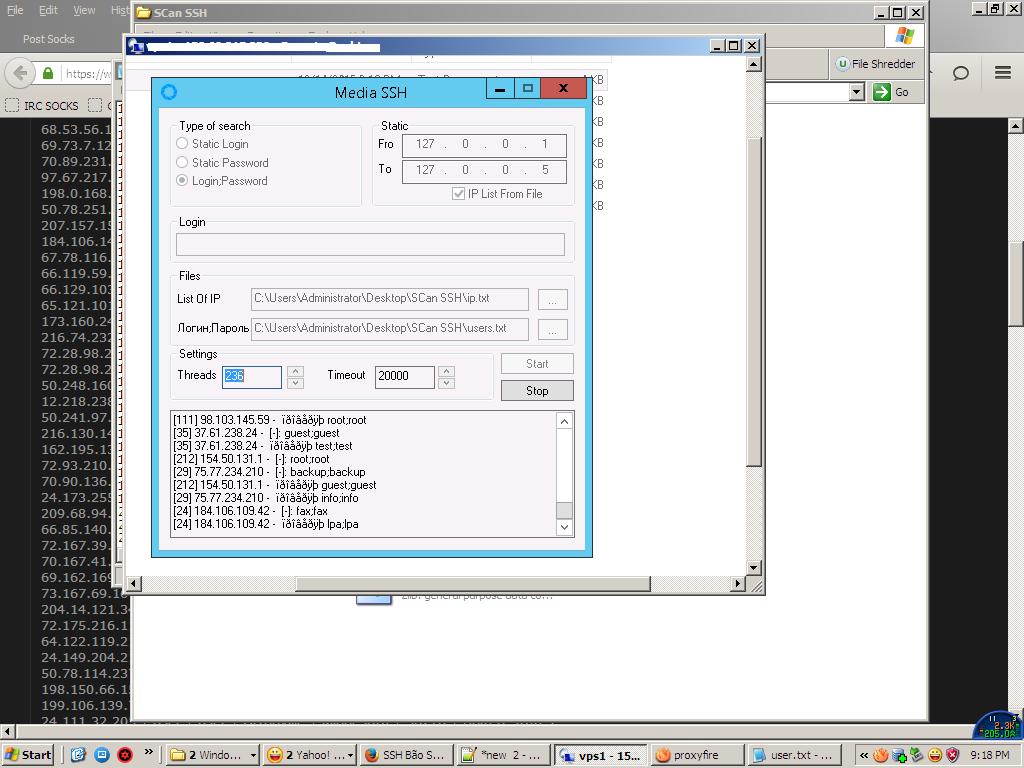The image size is (1024, 768).
Task: Click log line 98.103.145.59 root;root
Action: tap(270, 420)
